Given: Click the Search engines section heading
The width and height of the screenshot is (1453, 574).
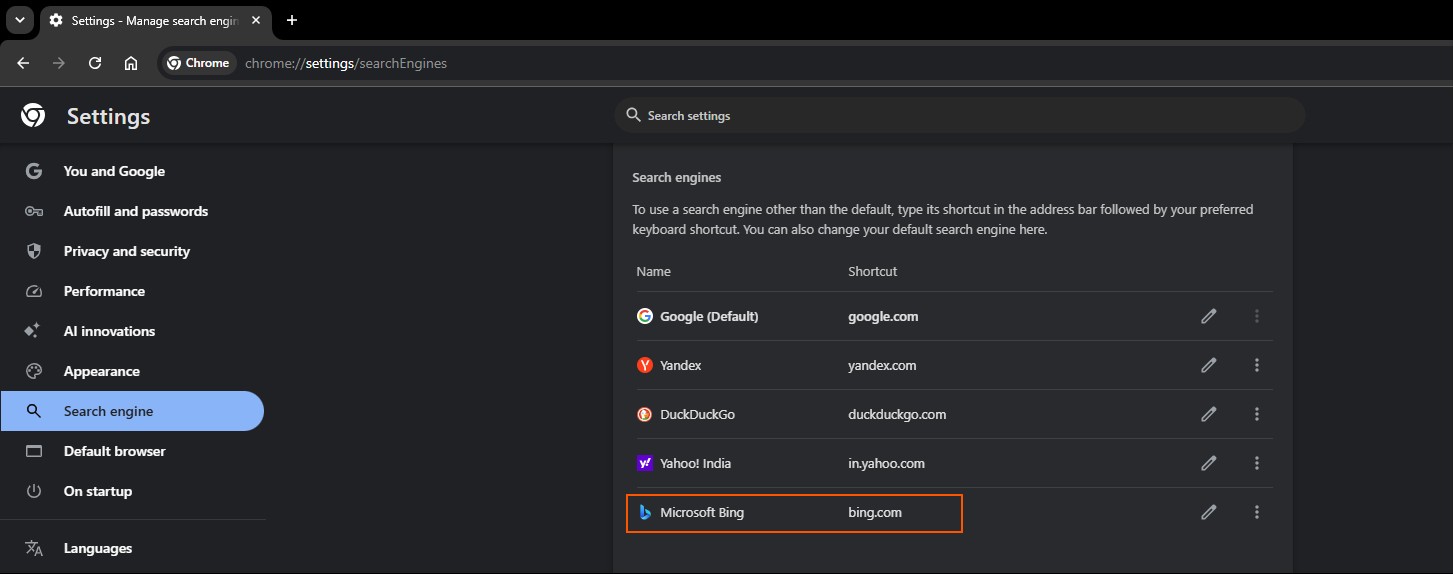Looking at the screenshot, I should 677,177.
